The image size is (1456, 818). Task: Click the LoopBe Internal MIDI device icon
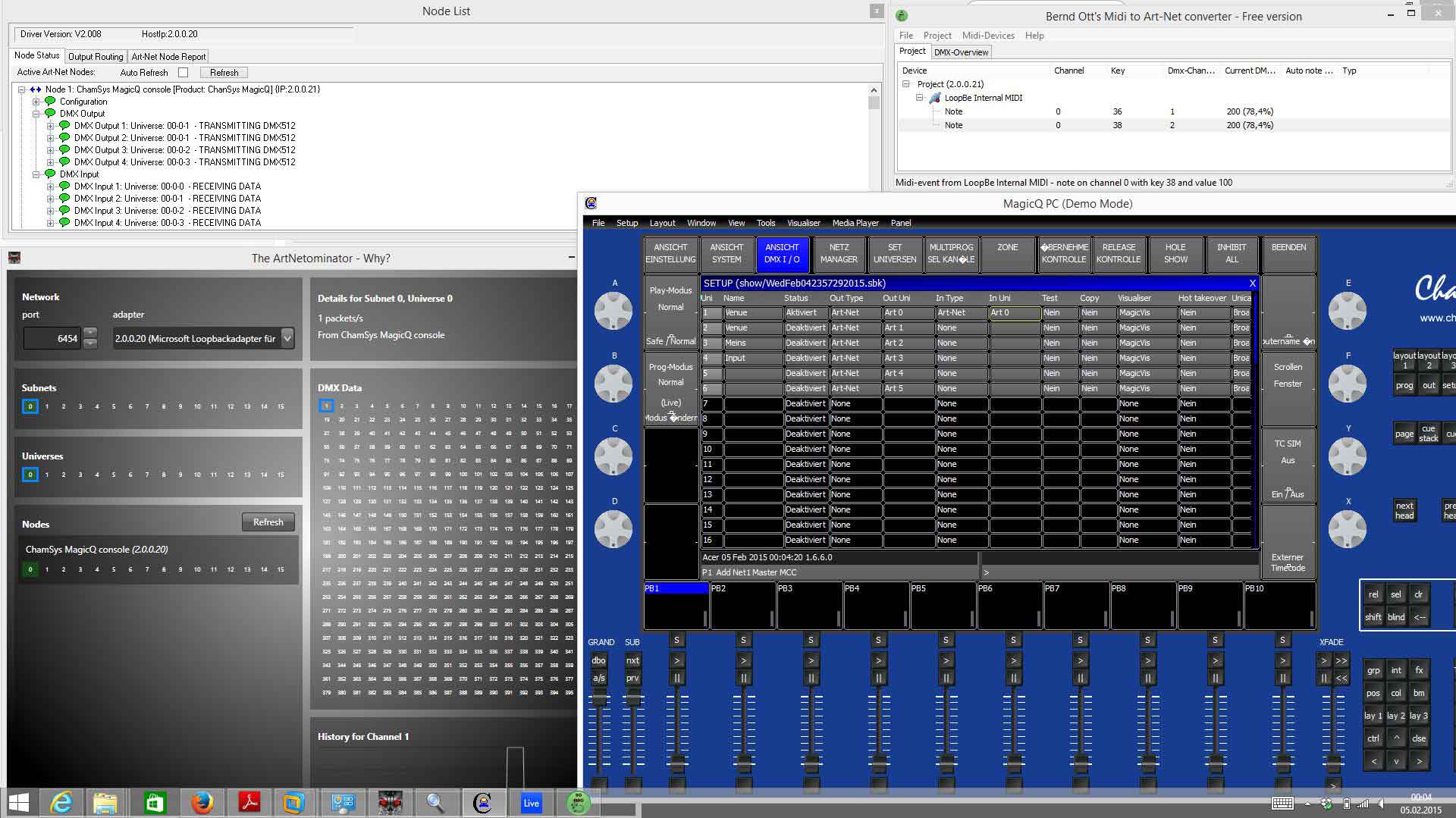(935, 98)
